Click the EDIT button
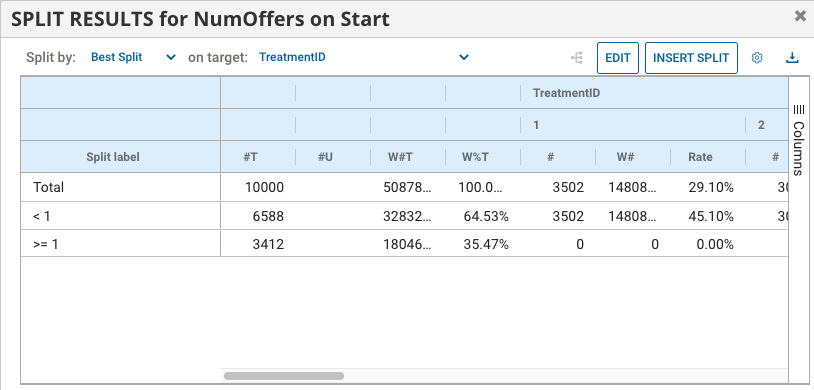Screen dimensions: 814x390 tap(618, 58)
